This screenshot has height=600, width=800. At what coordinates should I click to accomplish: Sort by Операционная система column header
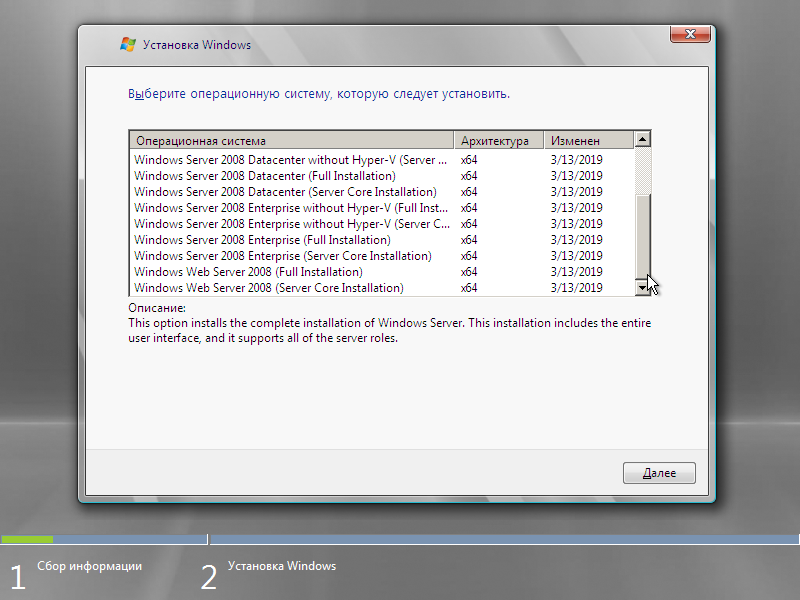[x=292, y=140]
